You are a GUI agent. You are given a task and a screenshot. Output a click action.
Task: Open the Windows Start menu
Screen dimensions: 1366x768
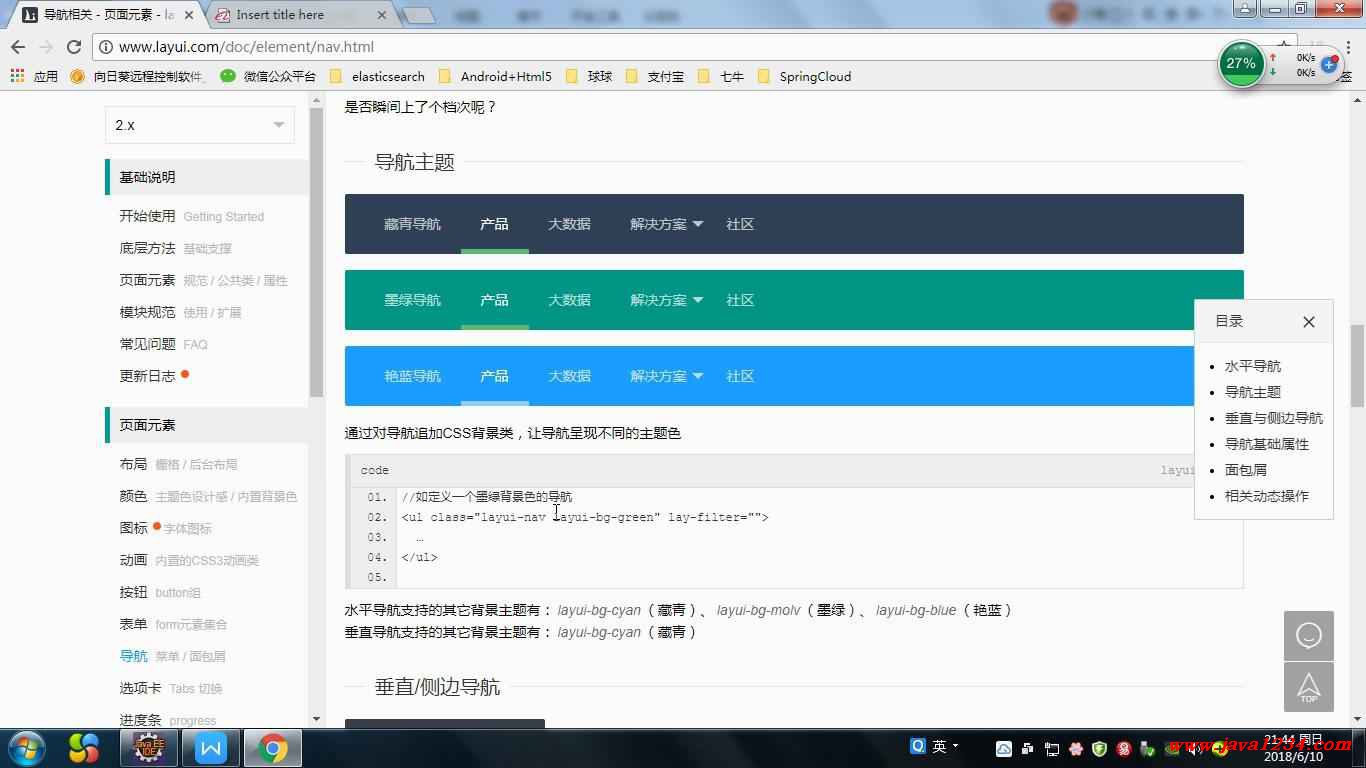coord(26,748)
